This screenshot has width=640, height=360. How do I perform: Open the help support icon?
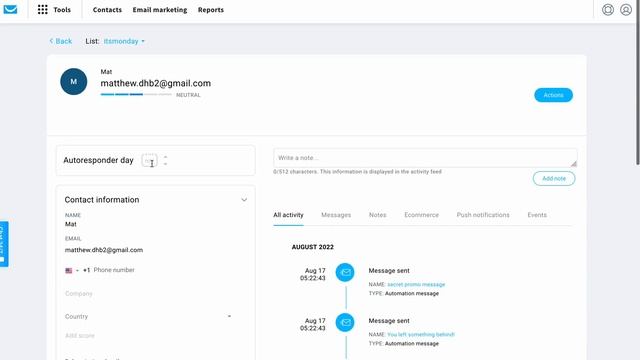tap(608, 9)
